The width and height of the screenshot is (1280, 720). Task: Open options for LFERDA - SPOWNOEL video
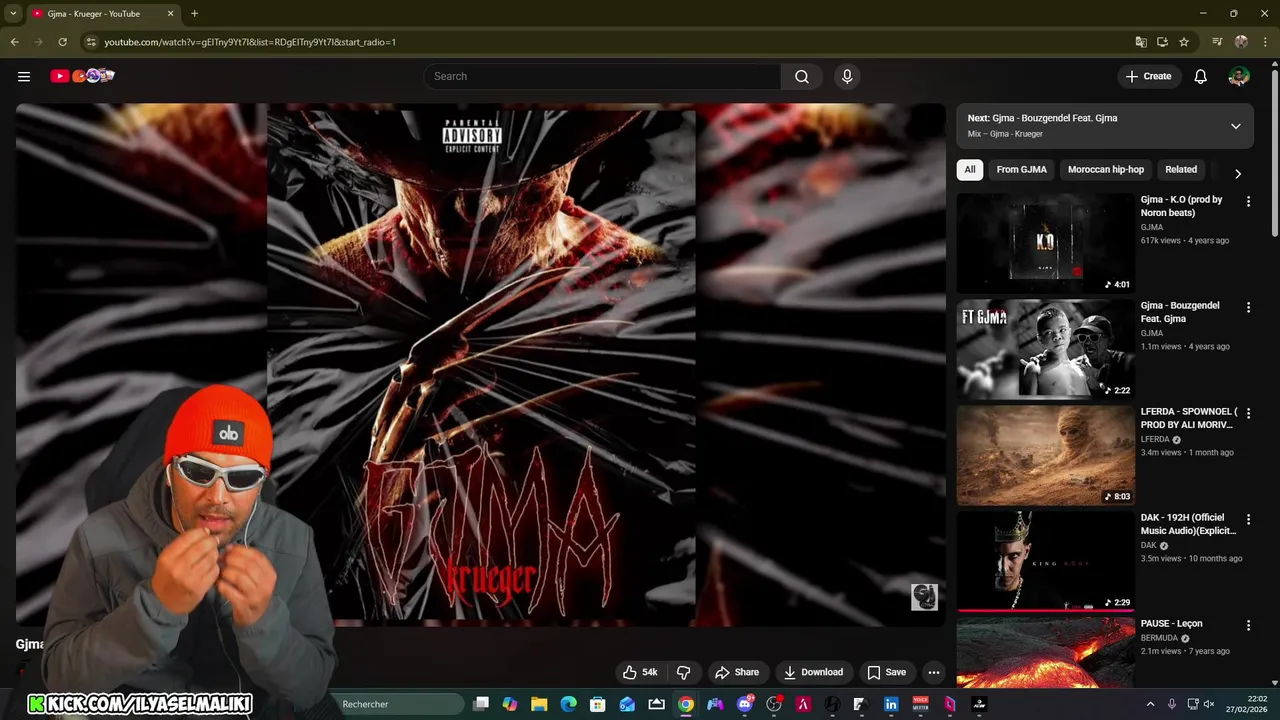(x=1248, y=413)
